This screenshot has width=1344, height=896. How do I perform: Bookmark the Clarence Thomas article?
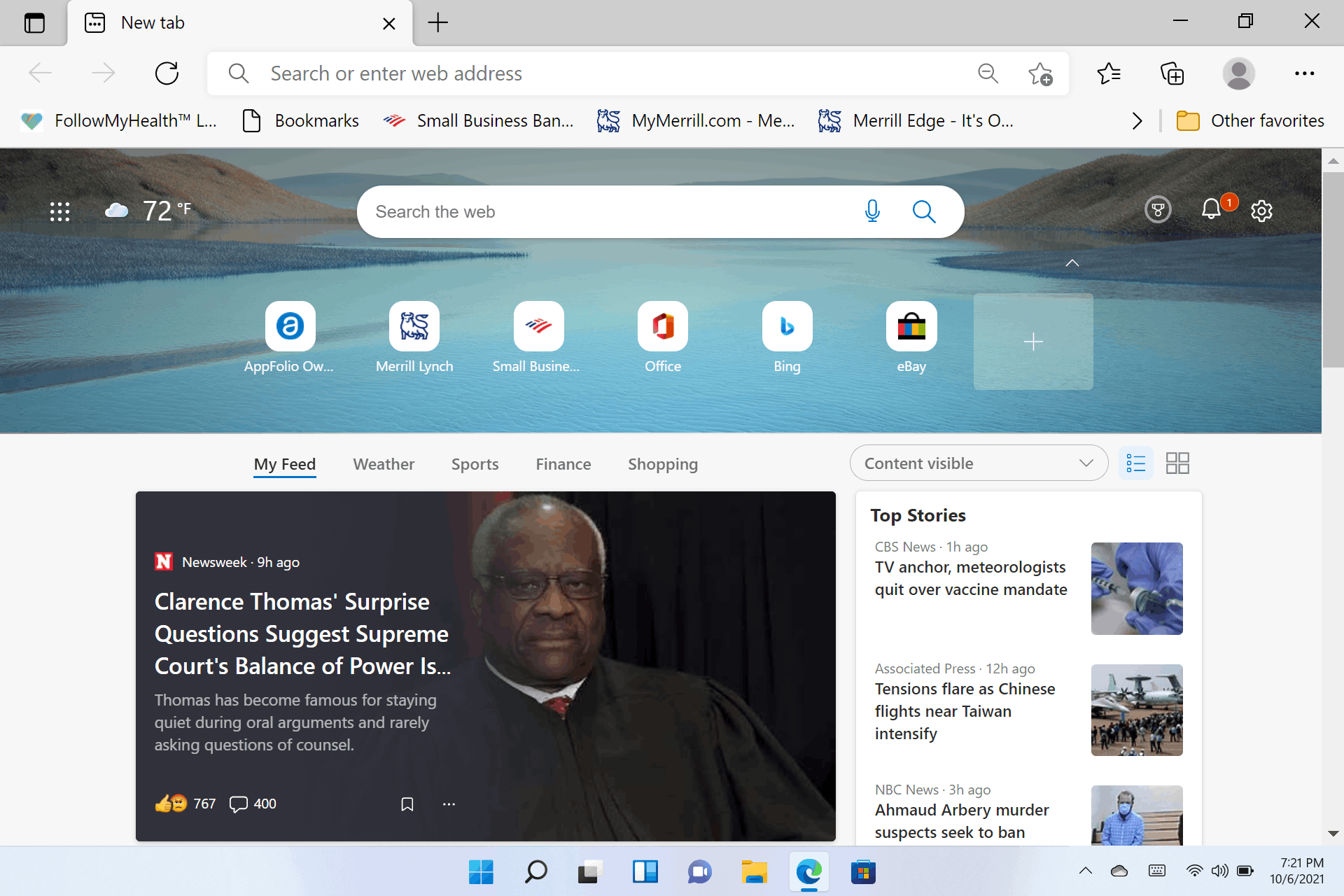[407, 804]
